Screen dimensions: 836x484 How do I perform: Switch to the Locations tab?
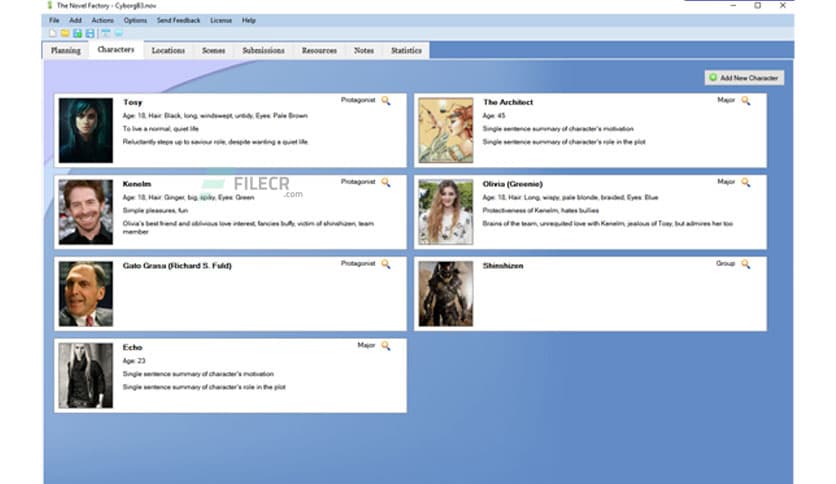click(x=168, y=51)
